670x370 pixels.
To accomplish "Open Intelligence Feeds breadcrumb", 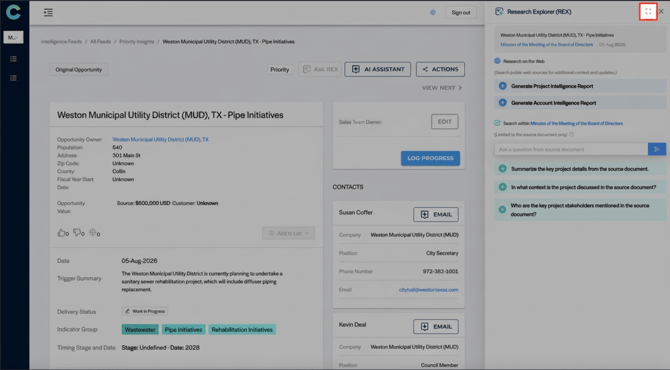I will 61,41.
